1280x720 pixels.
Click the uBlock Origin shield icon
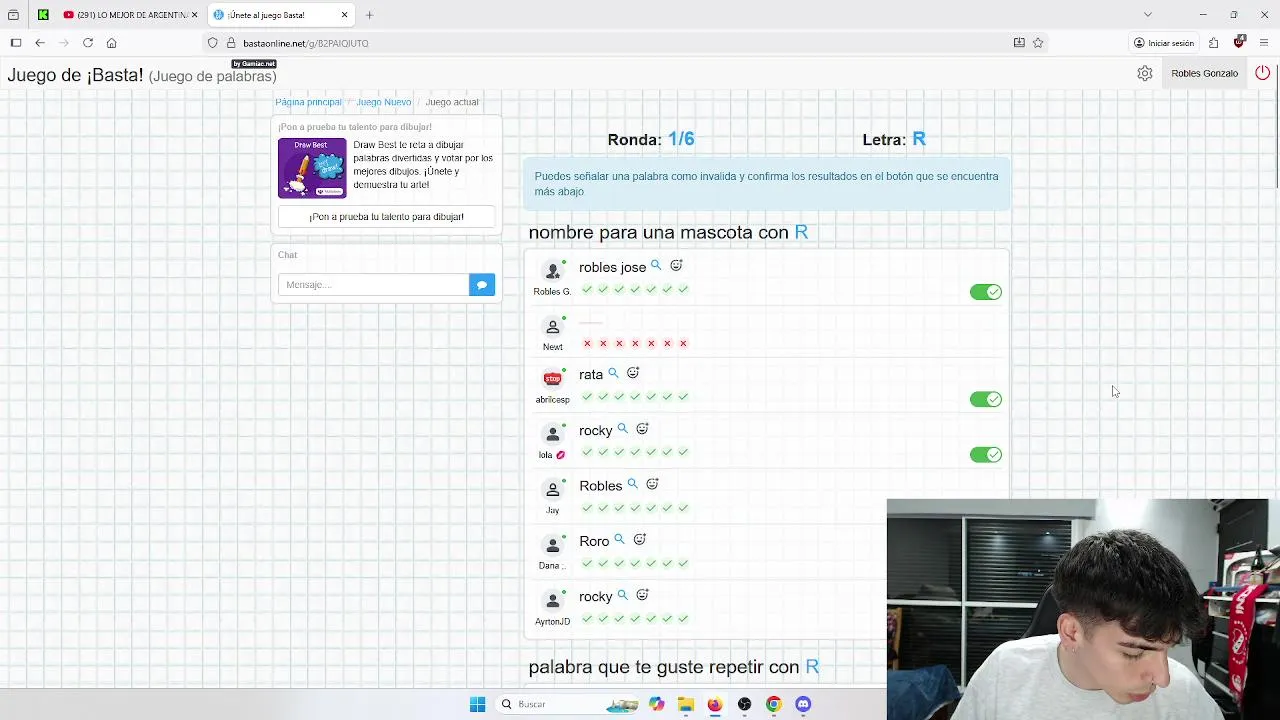[1239, 42]
